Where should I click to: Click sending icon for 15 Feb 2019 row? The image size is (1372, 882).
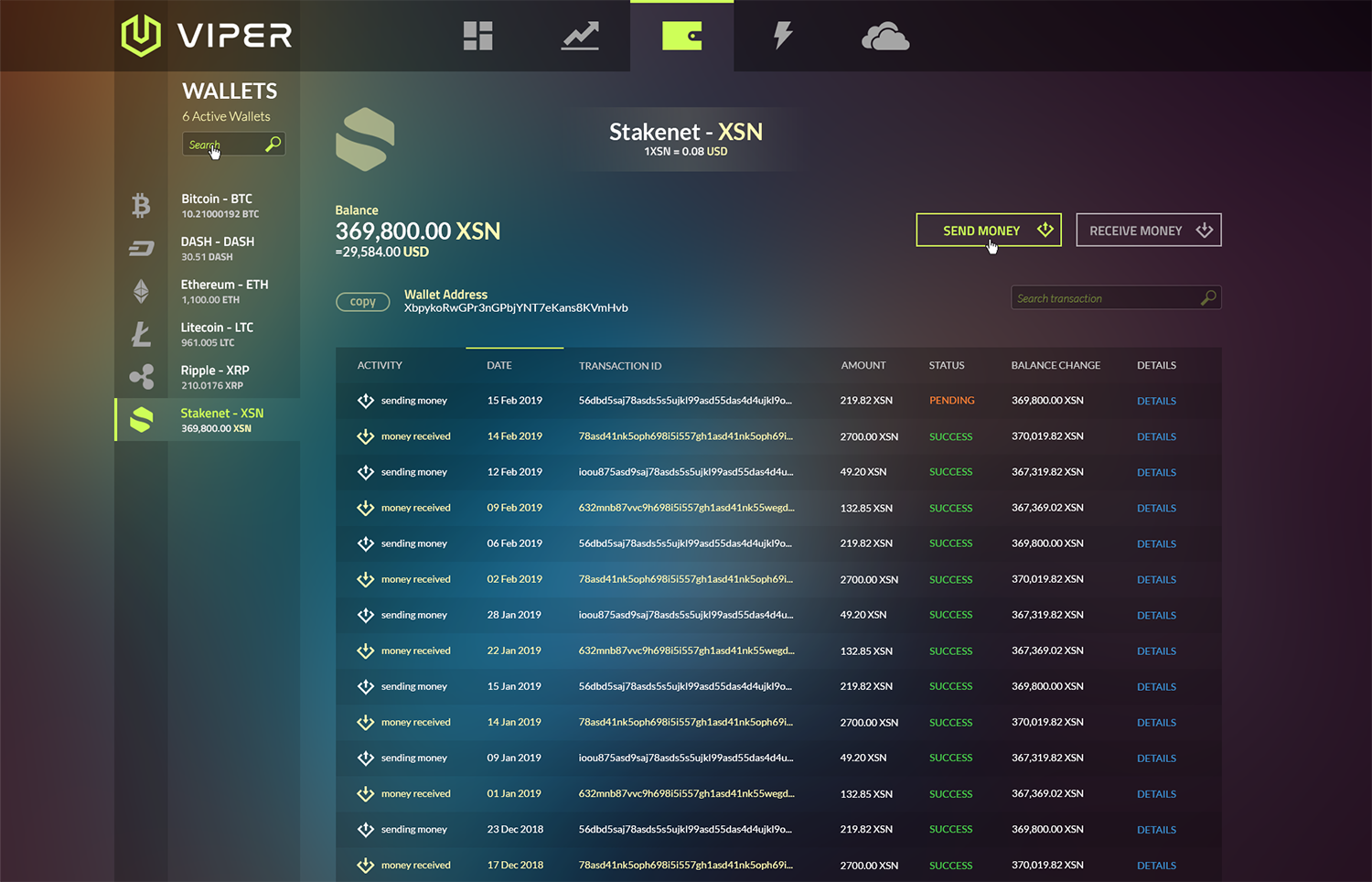coord(366,401)
